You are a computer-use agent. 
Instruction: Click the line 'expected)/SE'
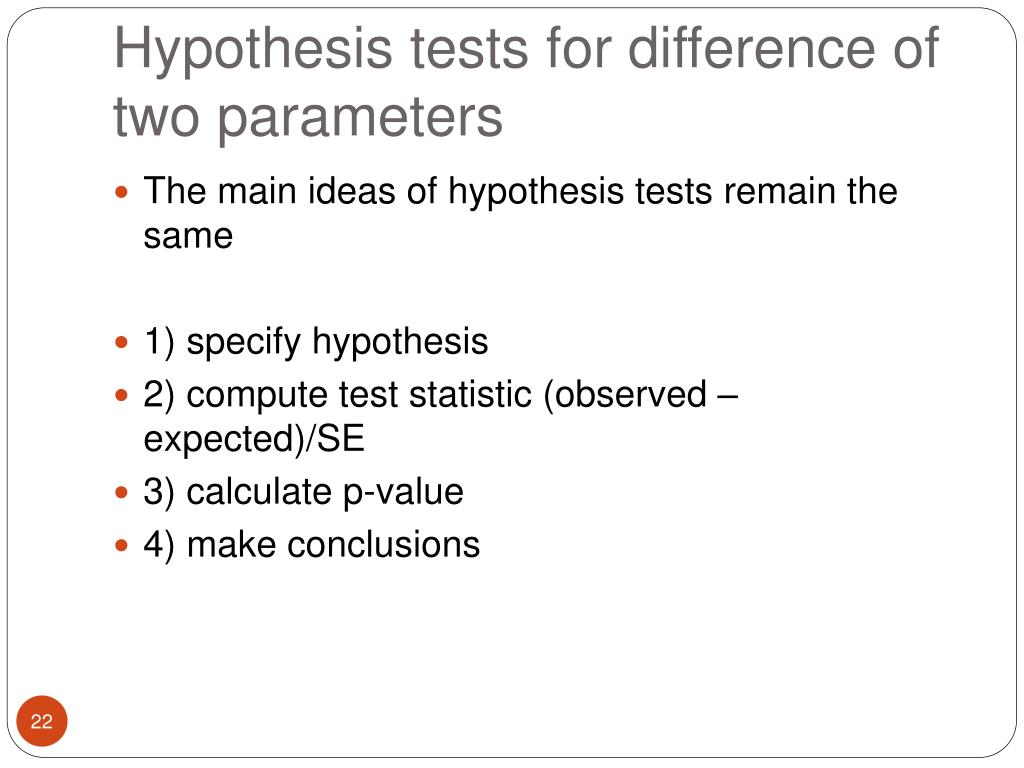click(x=254, y=439)
